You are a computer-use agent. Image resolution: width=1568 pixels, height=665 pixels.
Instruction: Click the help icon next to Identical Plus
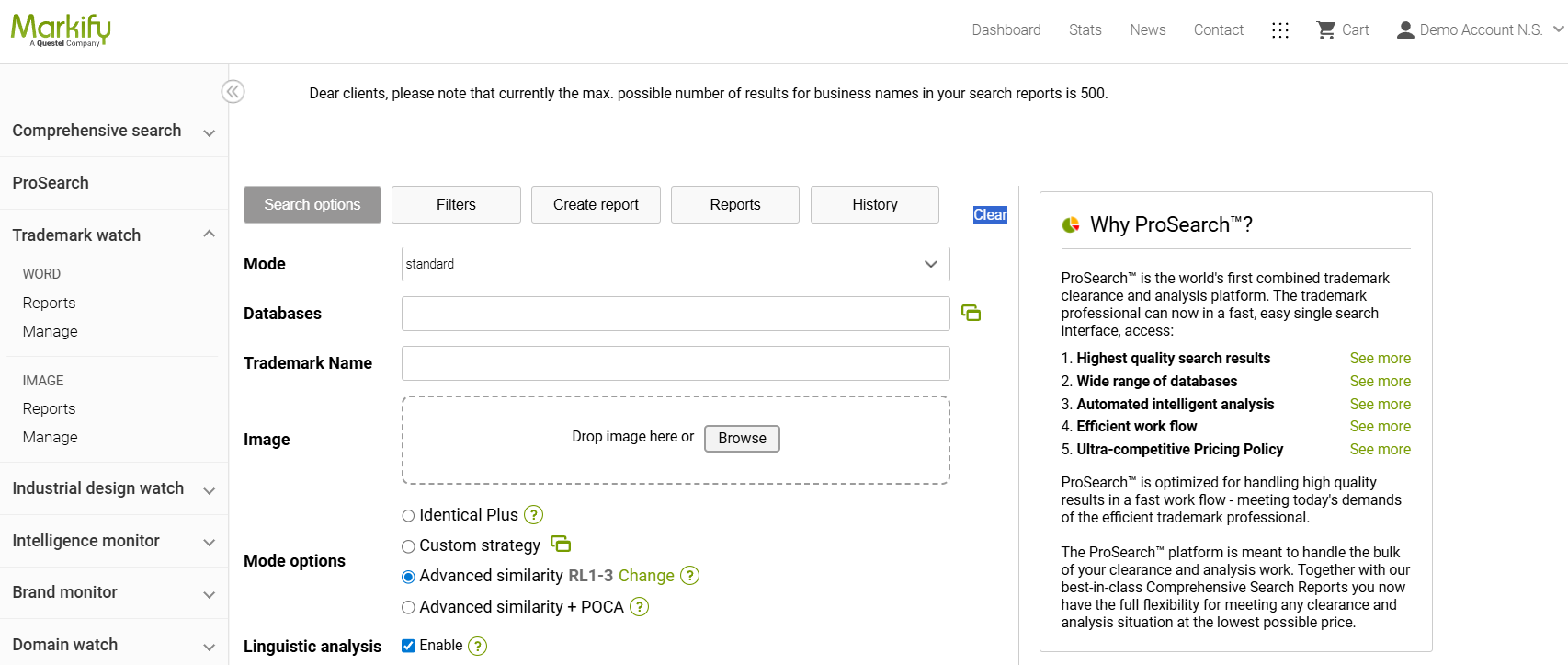click(533, 515)
